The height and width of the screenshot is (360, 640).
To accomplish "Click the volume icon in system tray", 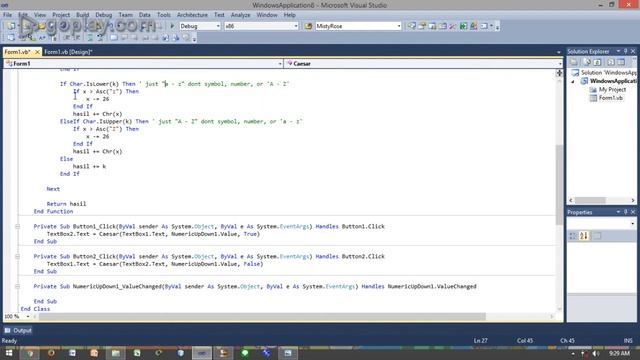I will pos(596,353).
